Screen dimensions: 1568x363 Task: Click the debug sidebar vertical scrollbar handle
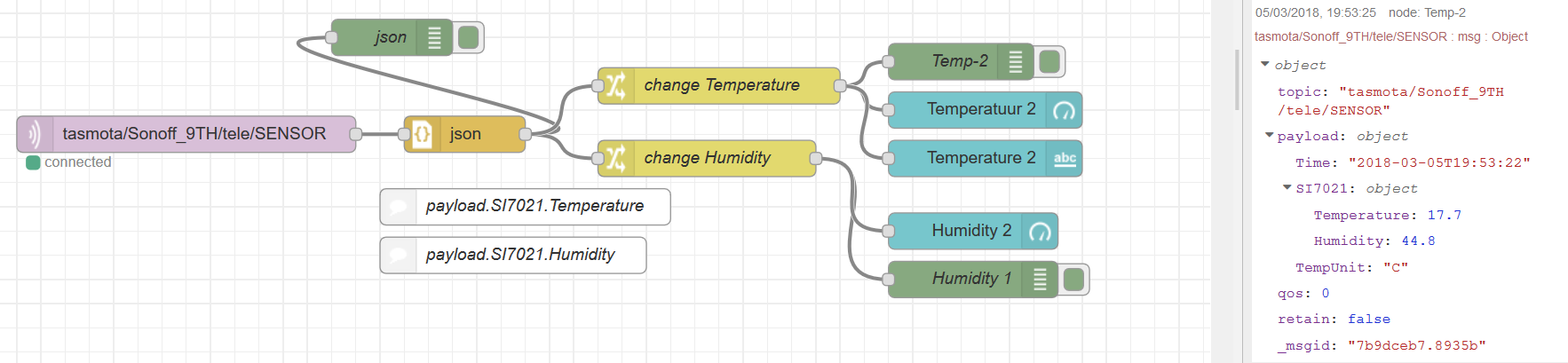click(1237, 80)
